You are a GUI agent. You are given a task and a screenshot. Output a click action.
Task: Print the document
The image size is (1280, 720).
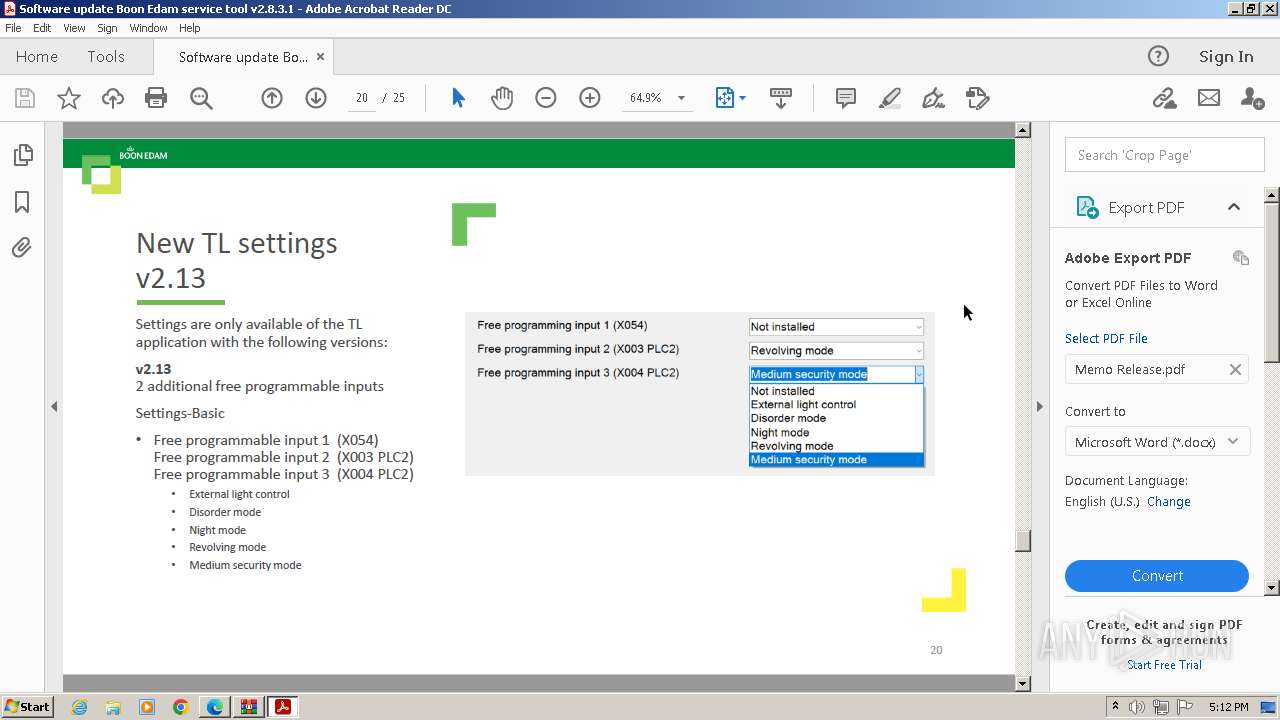point(156,98)
